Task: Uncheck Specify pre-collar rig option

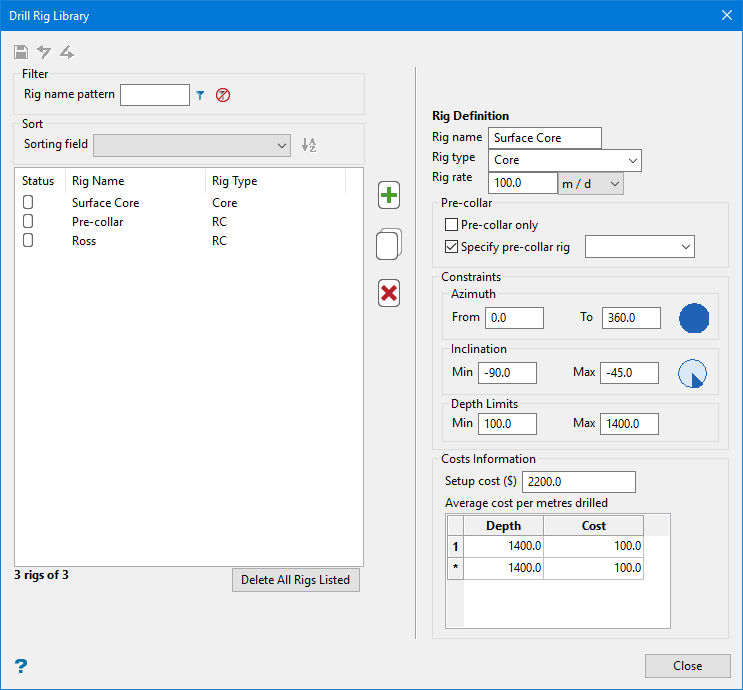Action: [x=452, y=246]
